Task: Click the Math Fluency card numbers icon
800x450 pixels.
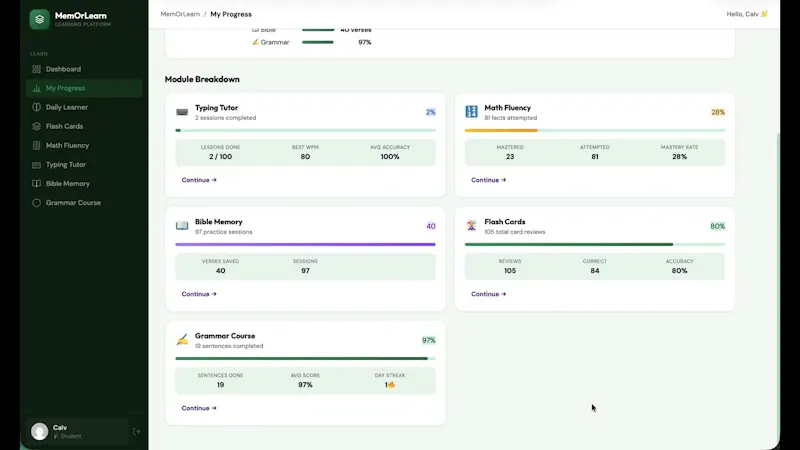Action: (x=471, y=111)
